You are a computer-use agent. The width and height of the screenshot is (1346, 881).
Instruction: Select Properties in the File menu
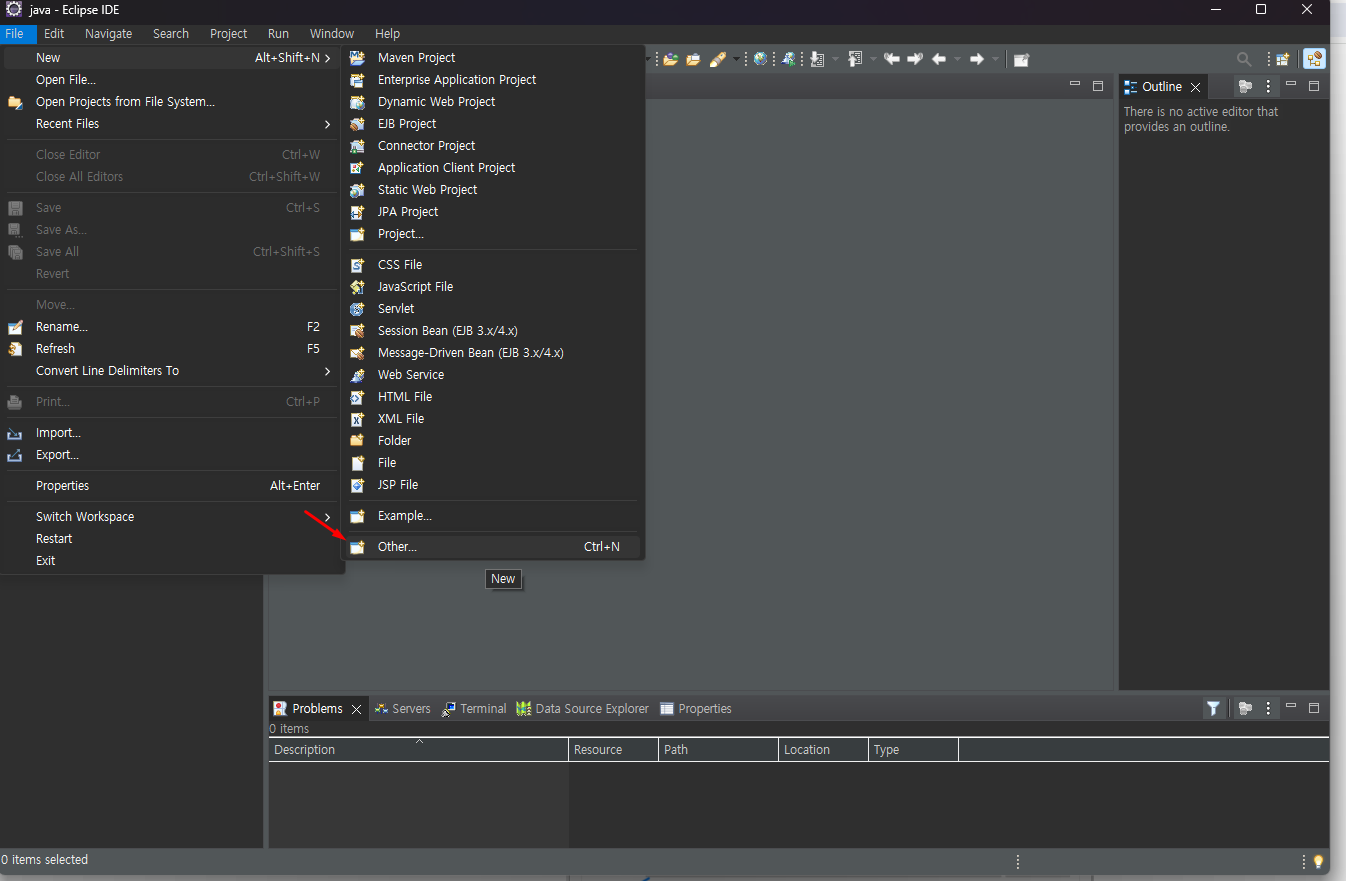coord(172,486)
